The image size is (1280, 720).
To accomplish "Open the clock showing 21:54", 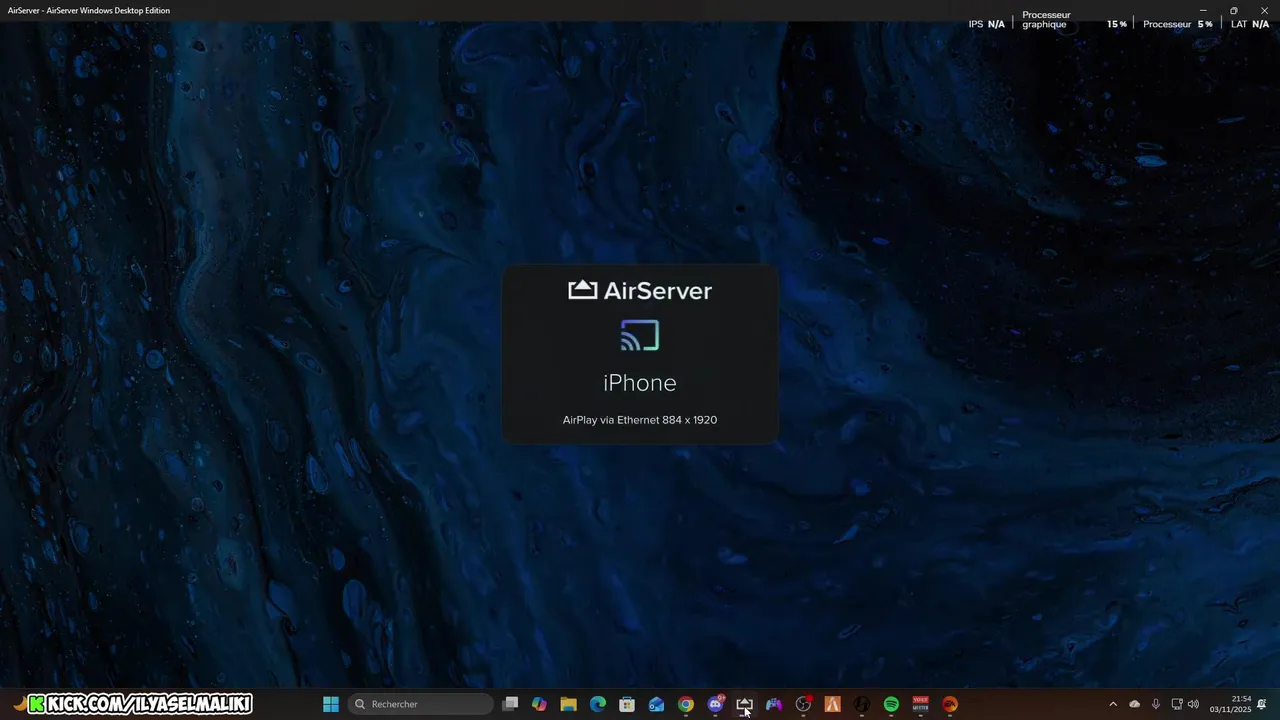I will [x=1231, y=704].
